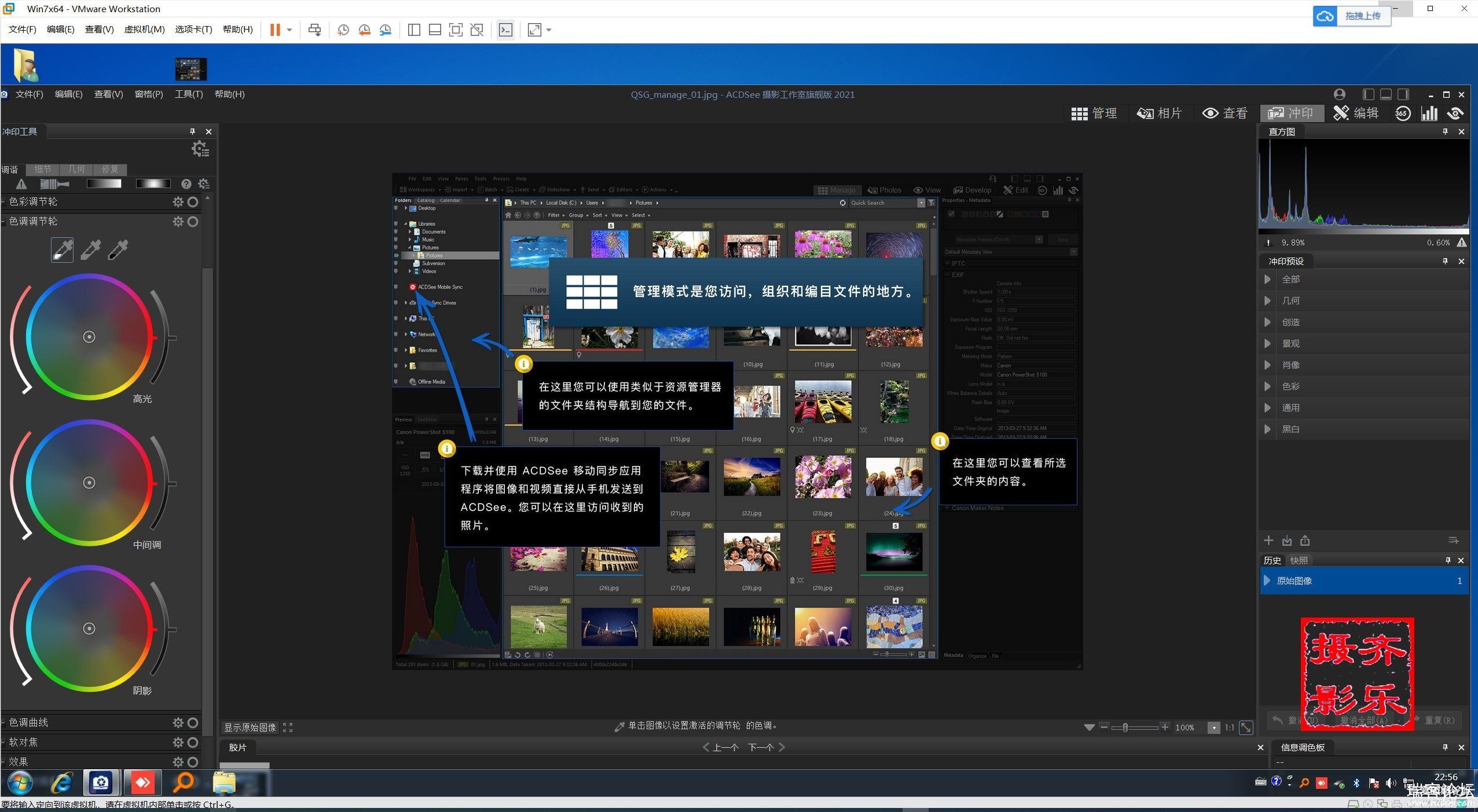This screenshot has height=812, width=1478.
Task: Open 色彩调节轮 settings gear
Action: pos(178,202)
